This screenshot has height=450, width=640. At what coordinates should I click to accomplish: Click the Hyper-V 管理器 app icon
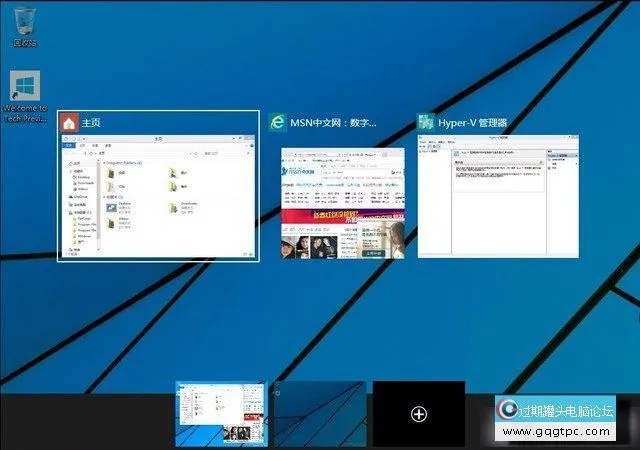pyautogui.click(x=427, y=122)
